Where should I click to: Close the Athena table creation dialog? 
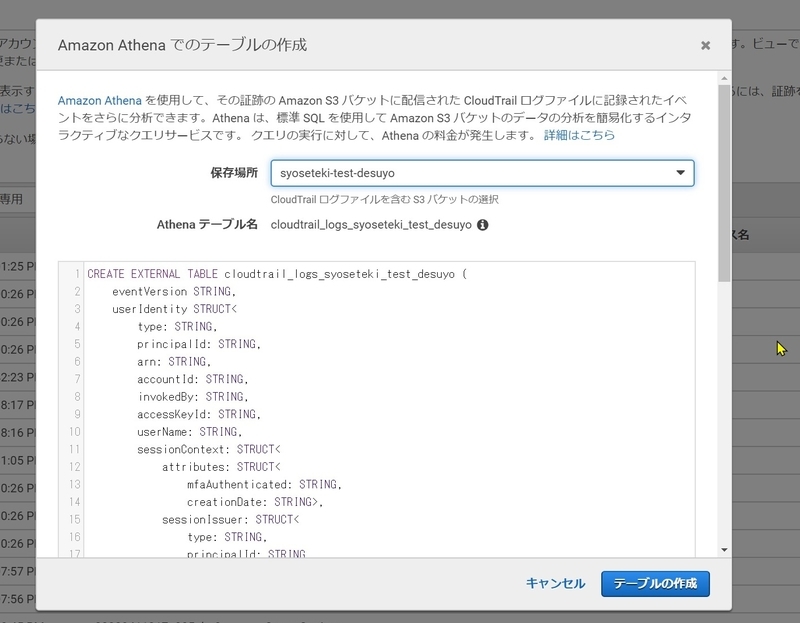click(705, 45)
